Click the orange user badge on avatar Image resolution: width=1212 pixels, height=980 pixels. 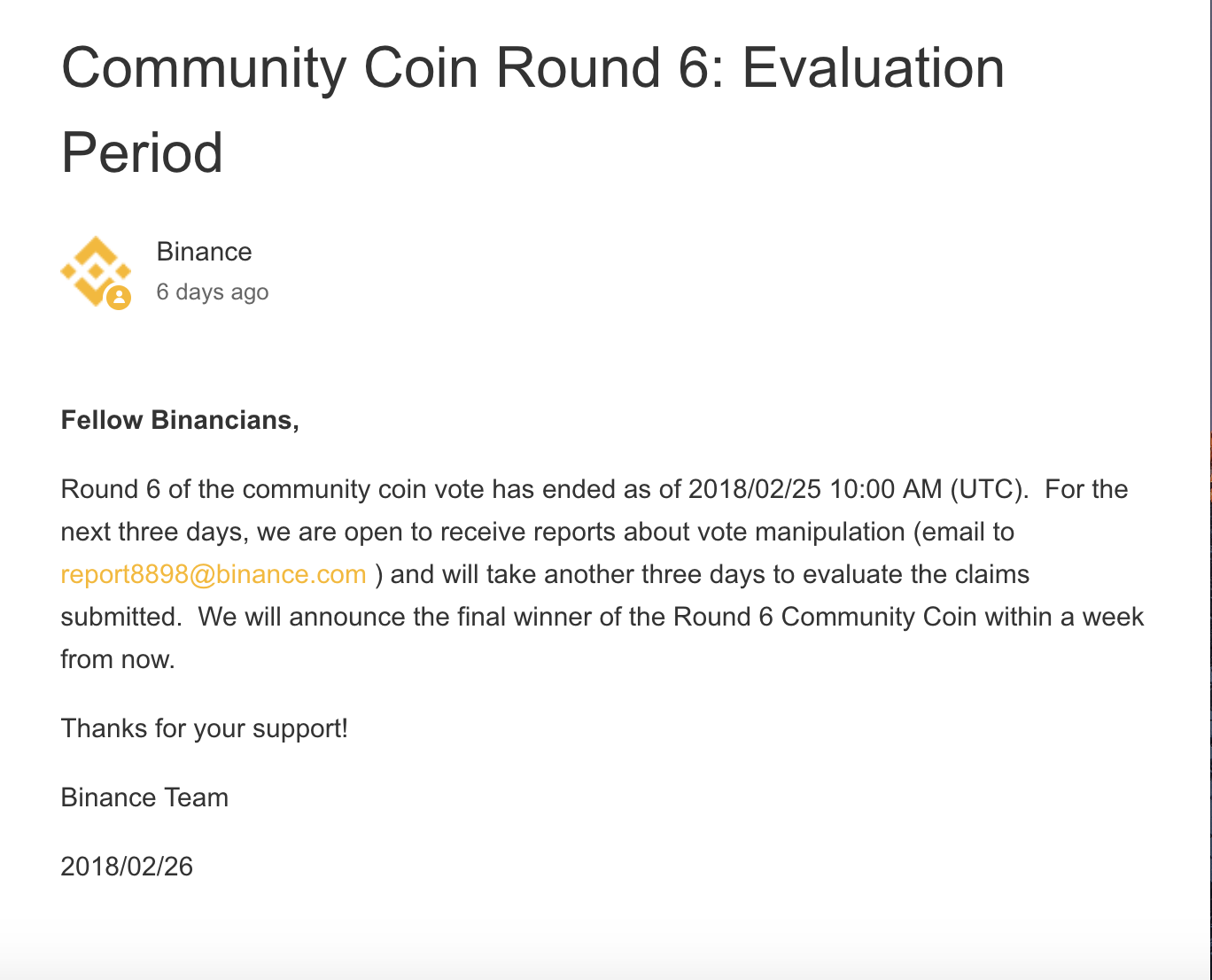click(119, 298)
